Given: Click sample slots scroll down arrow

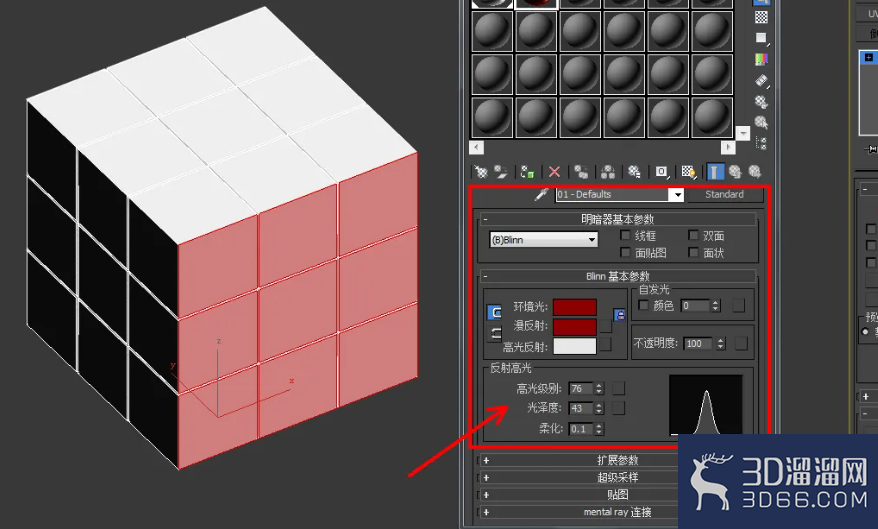Looking at the screenshot, I should pyautogui.click(x=743, y=133).
